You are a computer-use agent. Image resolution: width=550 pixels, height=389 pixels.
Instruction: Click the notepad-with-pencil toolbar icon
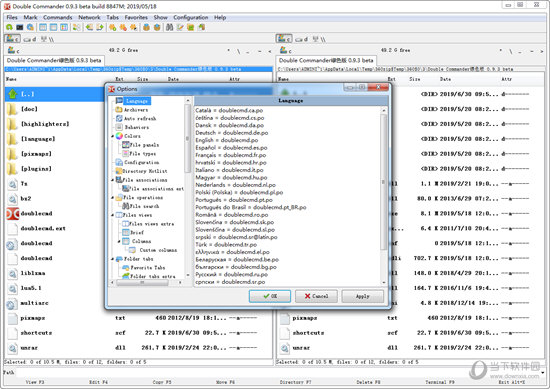180,27
